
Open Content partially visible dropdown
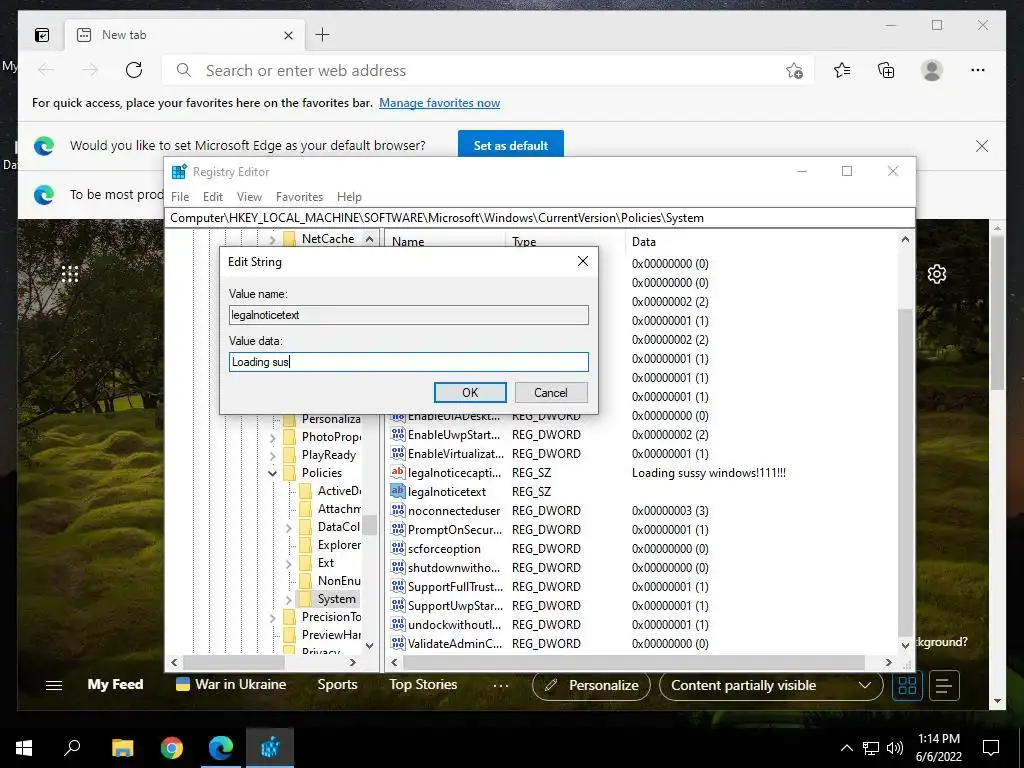[771, 686]
